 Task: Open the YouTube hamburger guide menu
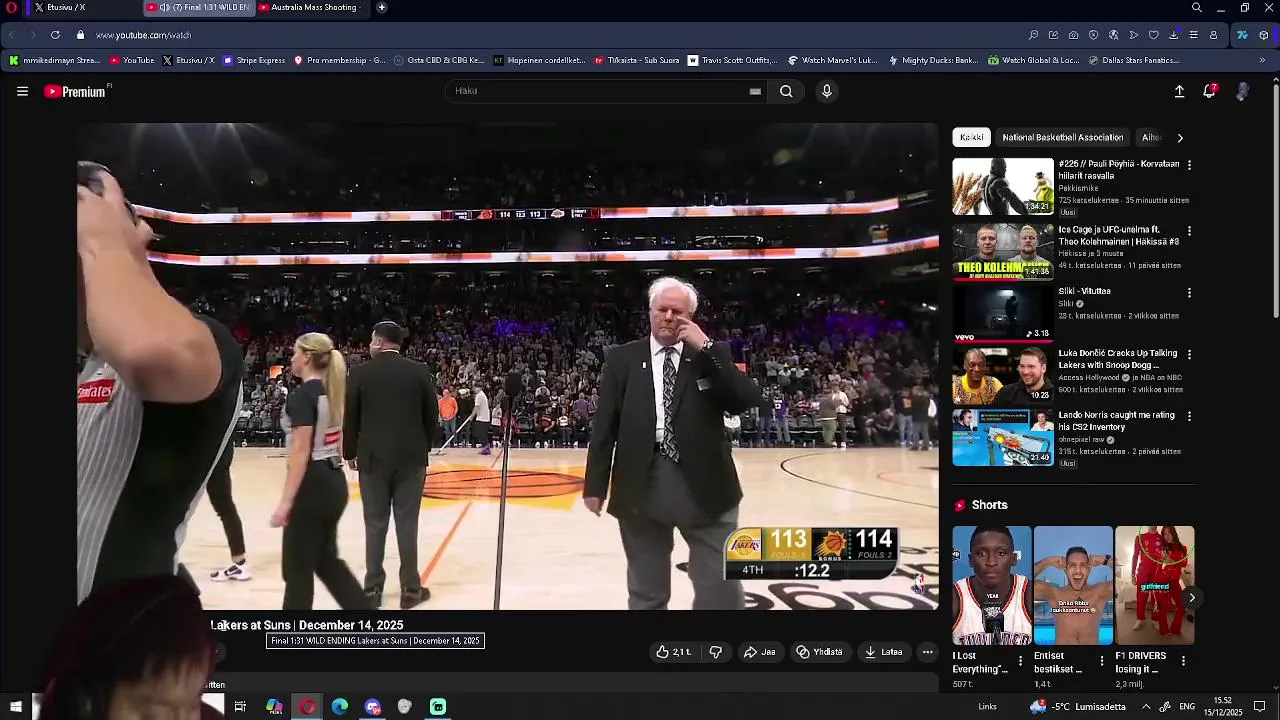click(22, 91)
